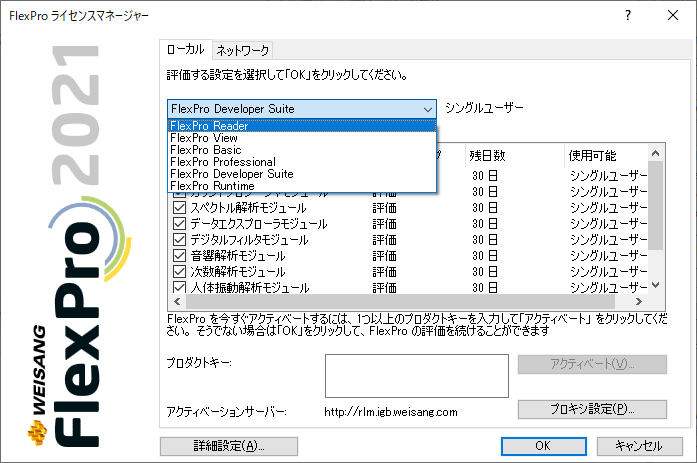The height and width of the screenshot is (463, 697).
Task: Click 評価 cell in 次数解析モジュール row
Action: [385, 272]
